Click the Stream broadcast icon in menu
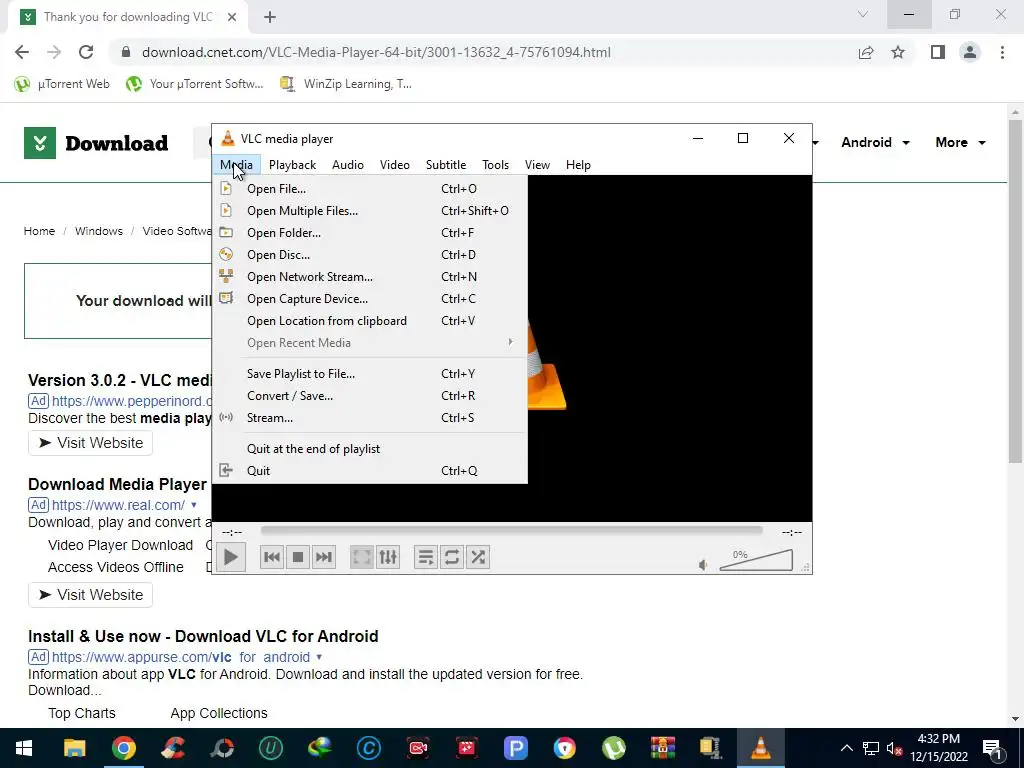This screenshot has width=1024, height=768. [x=226, y=418]
